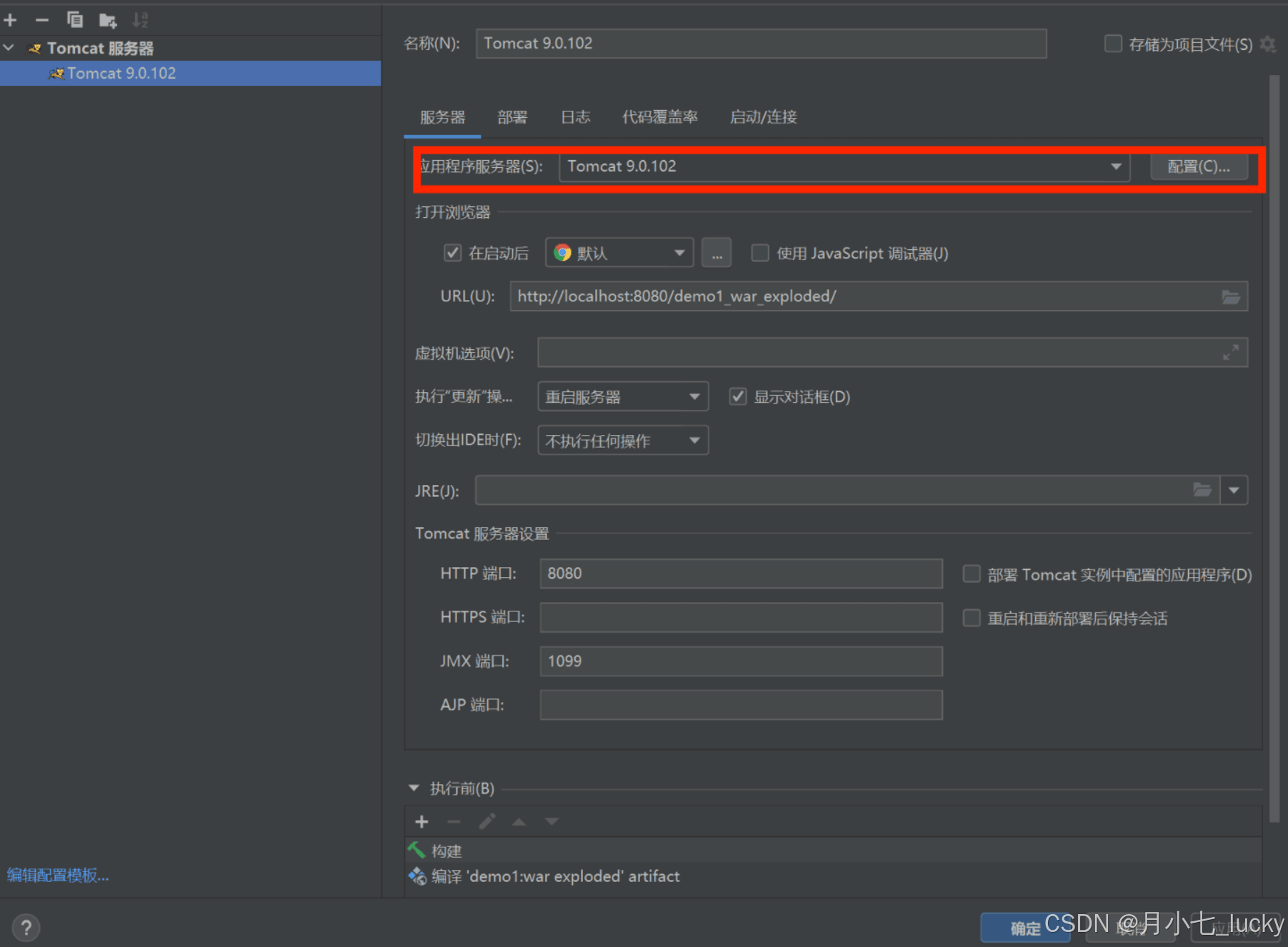Viewport: 1288px width, 947px height.
Task: Expand the 虚拟机选项 field with arrows icon
Action: tap(1231, 353)
